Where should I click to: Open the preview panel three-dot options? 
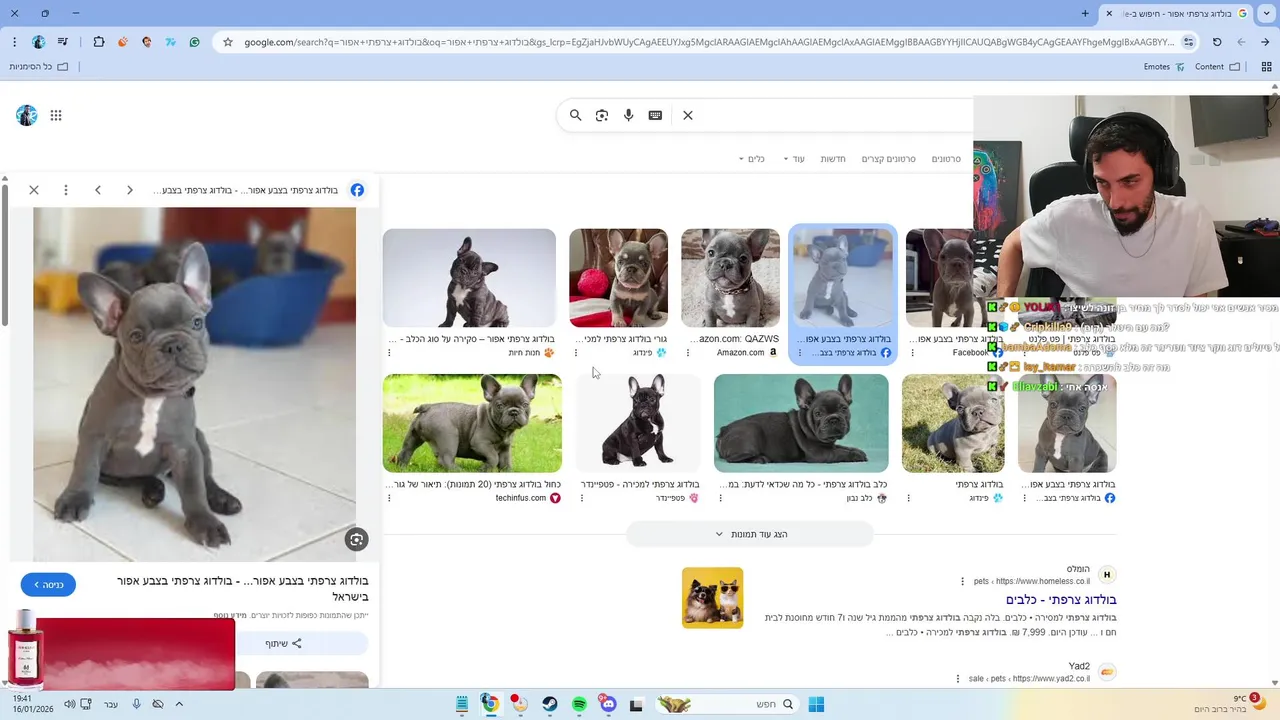tap(66, 190)
